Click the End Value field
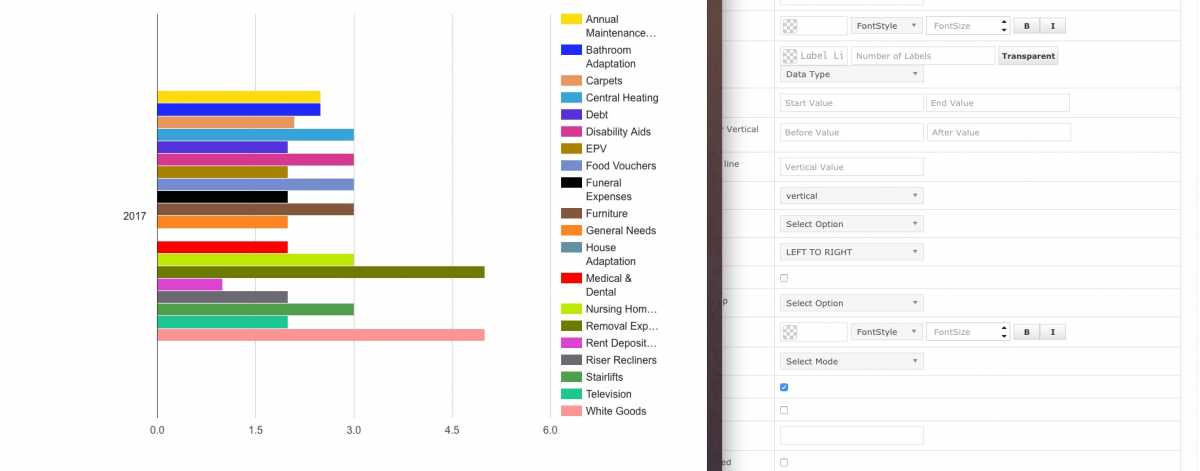Screen dimensions: 1200x471 coord(998,103)
